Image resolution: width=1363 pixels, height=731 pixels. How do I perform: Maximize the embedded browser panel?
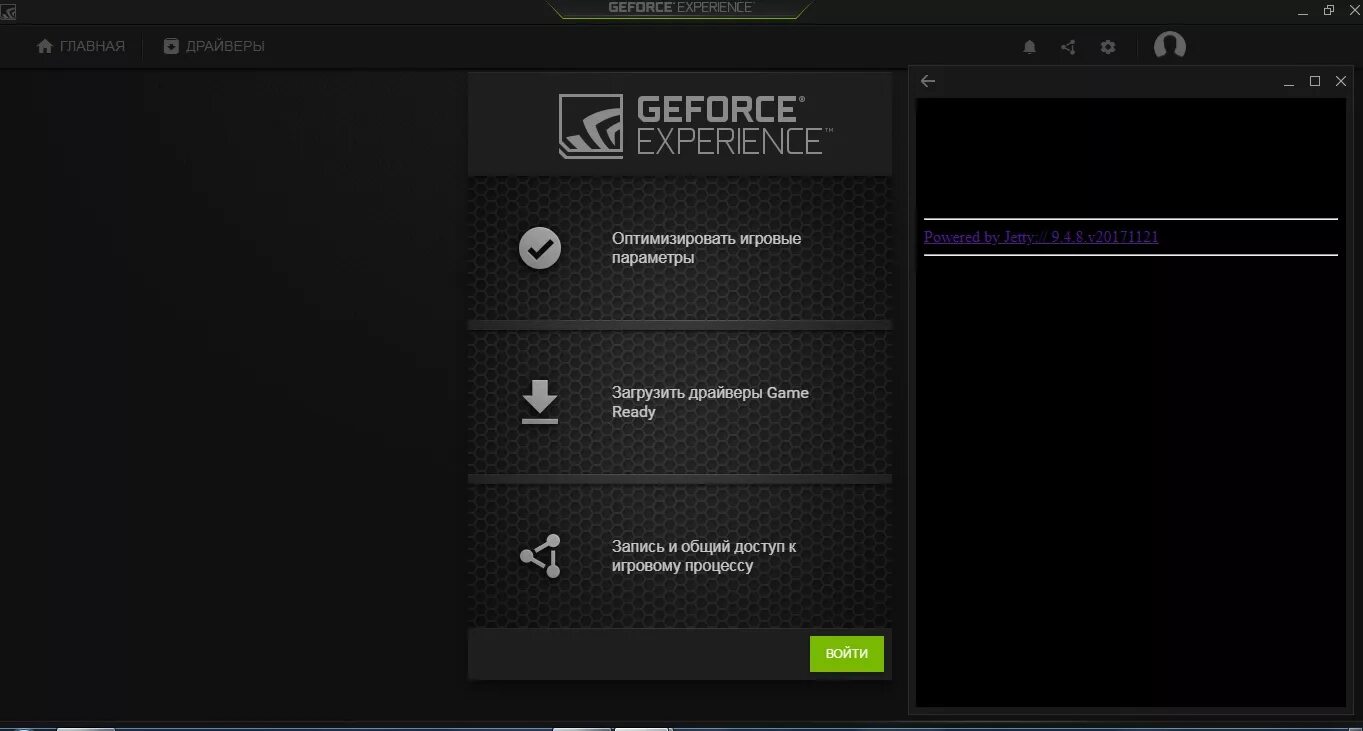click(x=1315, y=81)
